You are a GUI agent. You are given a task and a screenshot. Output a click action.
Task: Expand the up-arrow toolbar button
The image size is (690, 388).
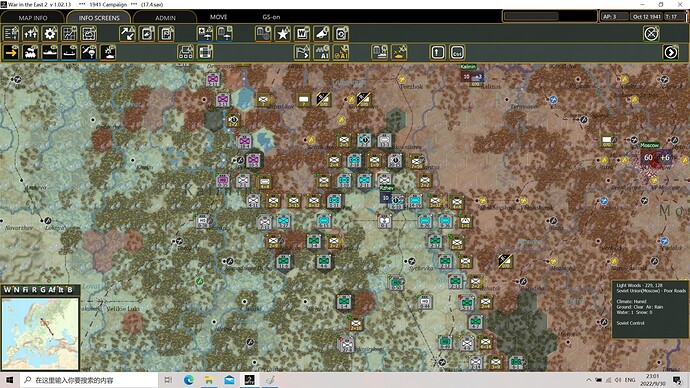click(x=437, y=52)
